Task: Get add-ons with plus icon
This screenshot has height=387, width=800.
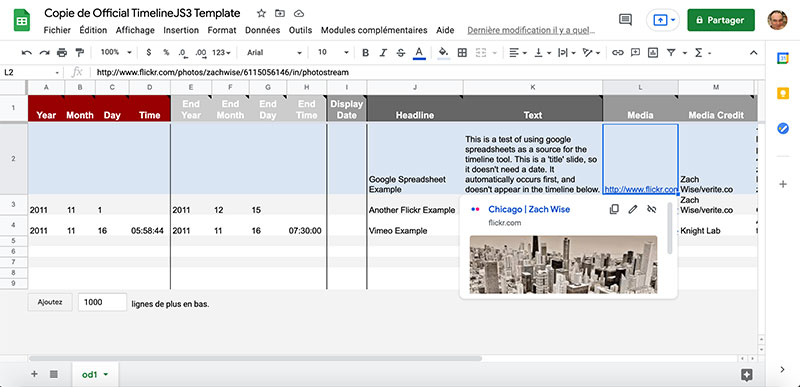Action: coord(783,184)
